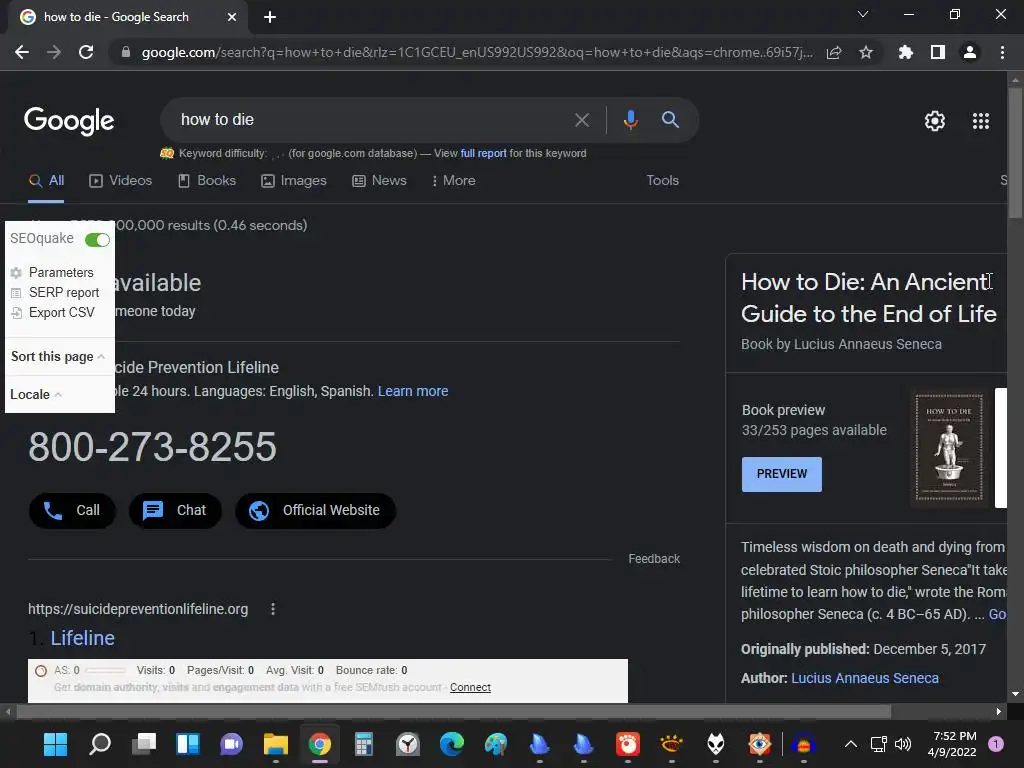Viewport: 1024px width, 768px height.
Task: Expand Locale section
Action: coord(36,394)
